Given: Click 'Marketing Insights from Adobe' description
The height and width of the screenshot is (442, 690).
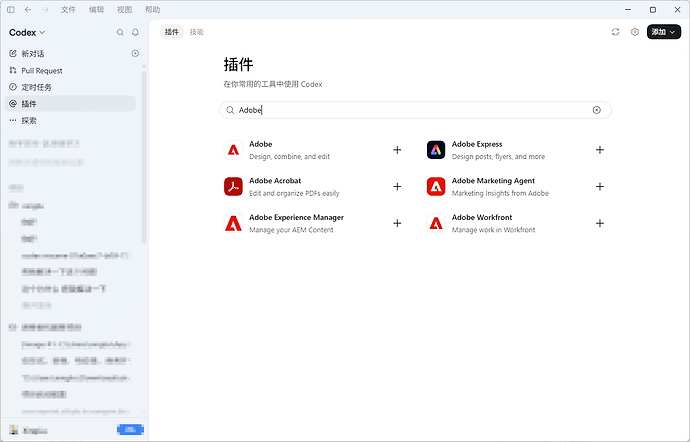Looking at the screenshot, I should click(500, 193).
